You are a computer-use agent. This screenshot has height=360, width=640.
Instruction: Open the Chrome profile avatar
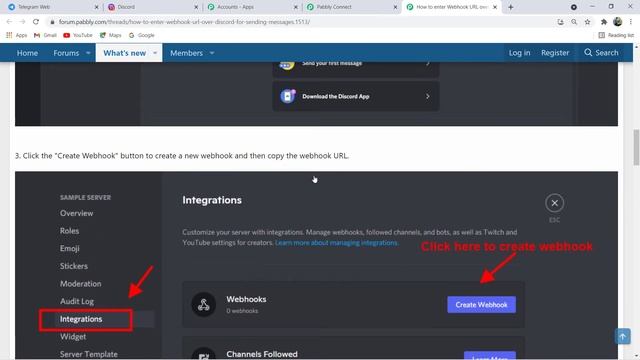click(x=618, y=22)
